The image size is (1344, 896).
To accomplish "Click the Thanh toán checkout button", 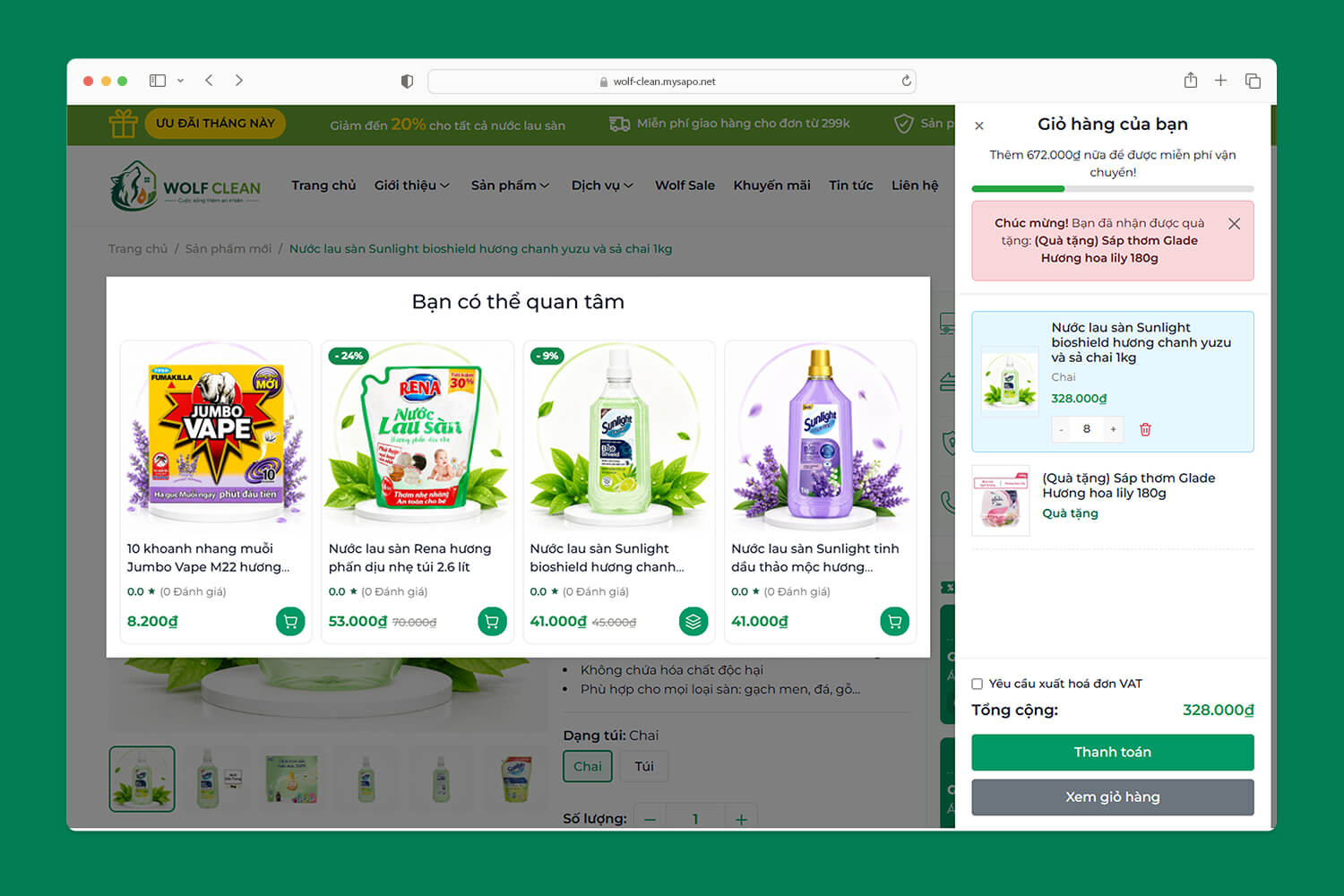I will point(1113,753).
